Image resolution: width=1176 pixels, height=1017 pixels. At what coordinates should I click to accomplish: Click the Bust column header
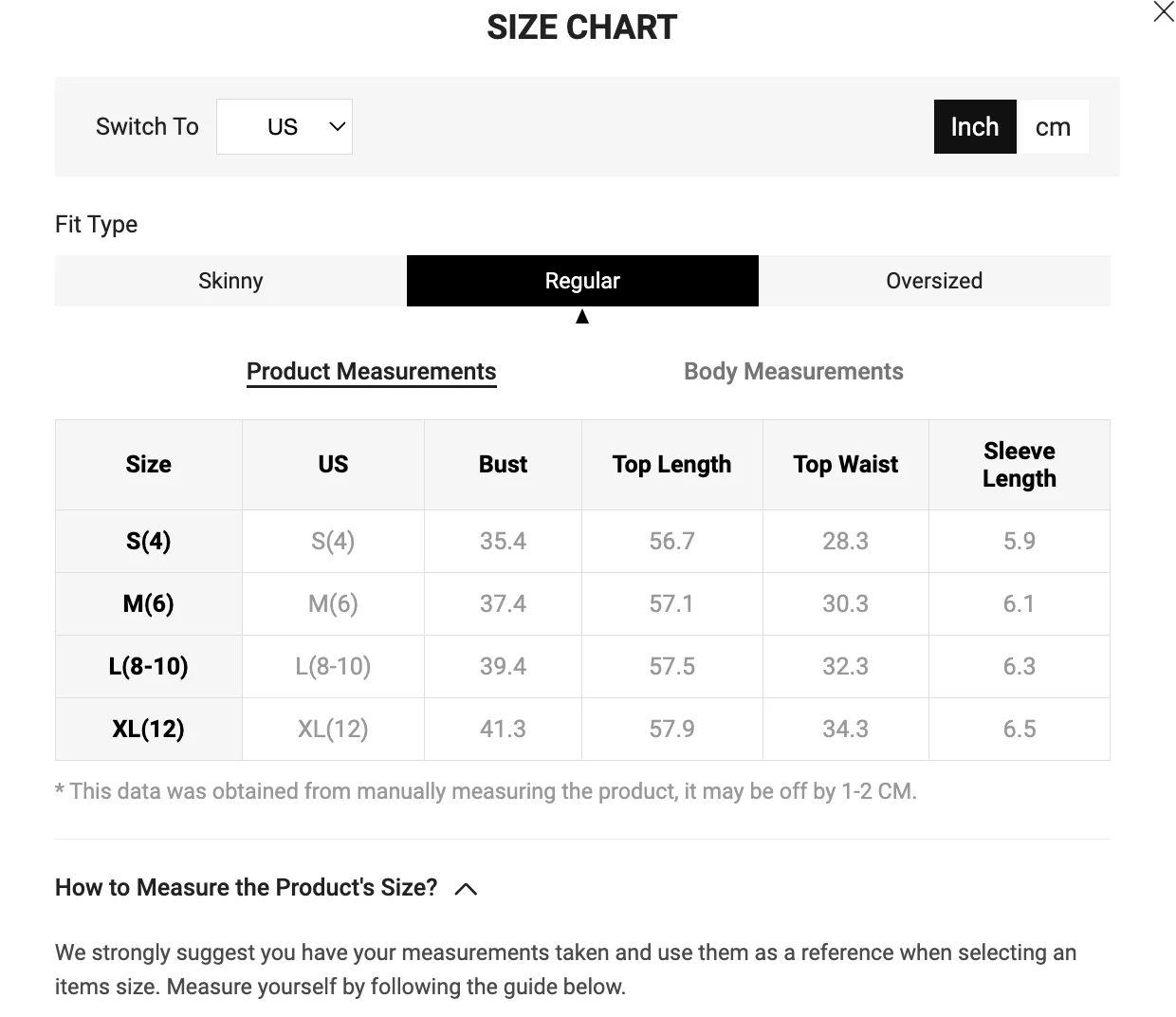click(503, 464)
